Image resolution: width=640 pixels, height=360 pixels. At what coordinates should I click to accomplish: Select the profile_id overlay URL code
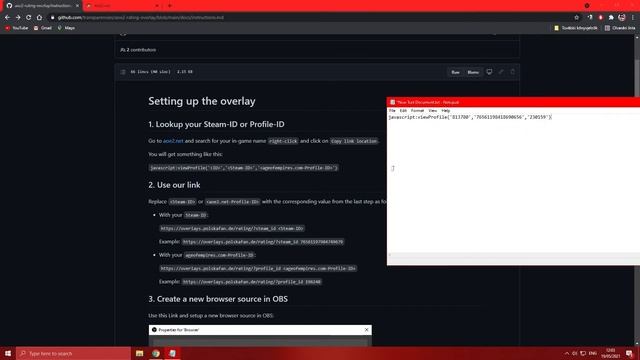pyautogui.click(x=258, y=269)
